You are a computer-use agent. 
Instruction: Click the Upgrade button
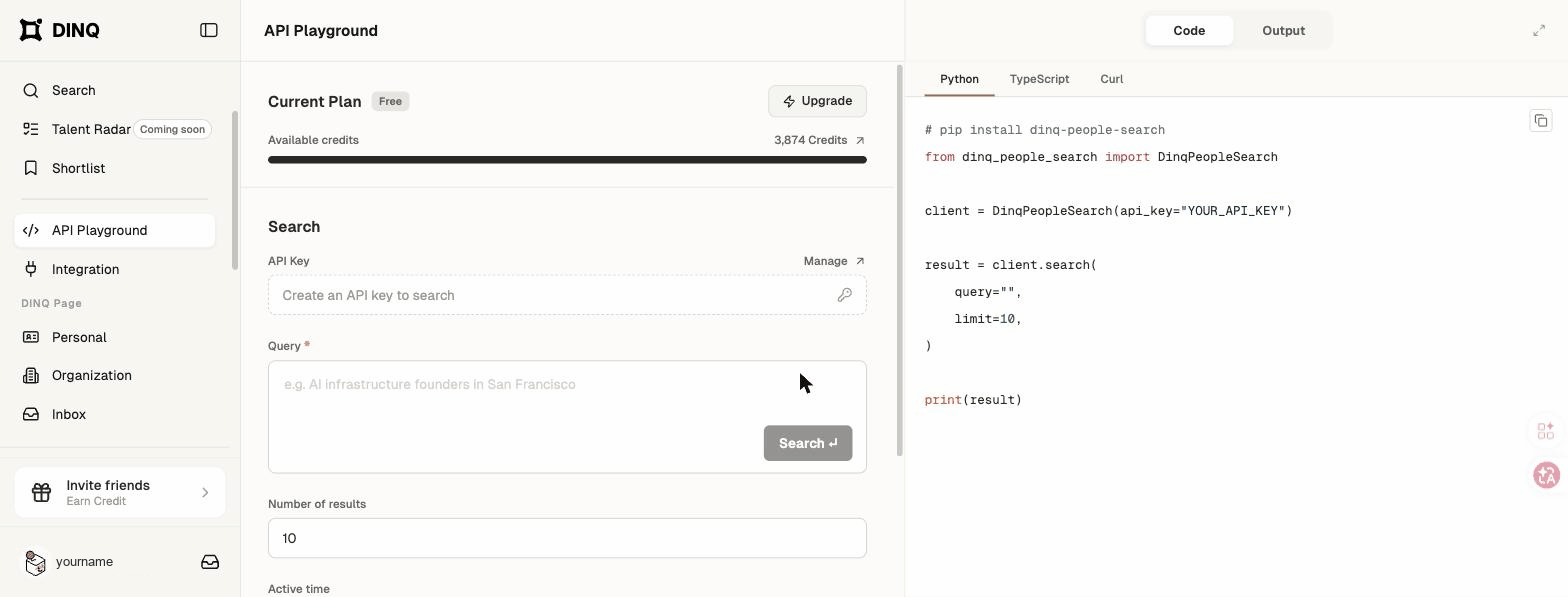point(817,101)
